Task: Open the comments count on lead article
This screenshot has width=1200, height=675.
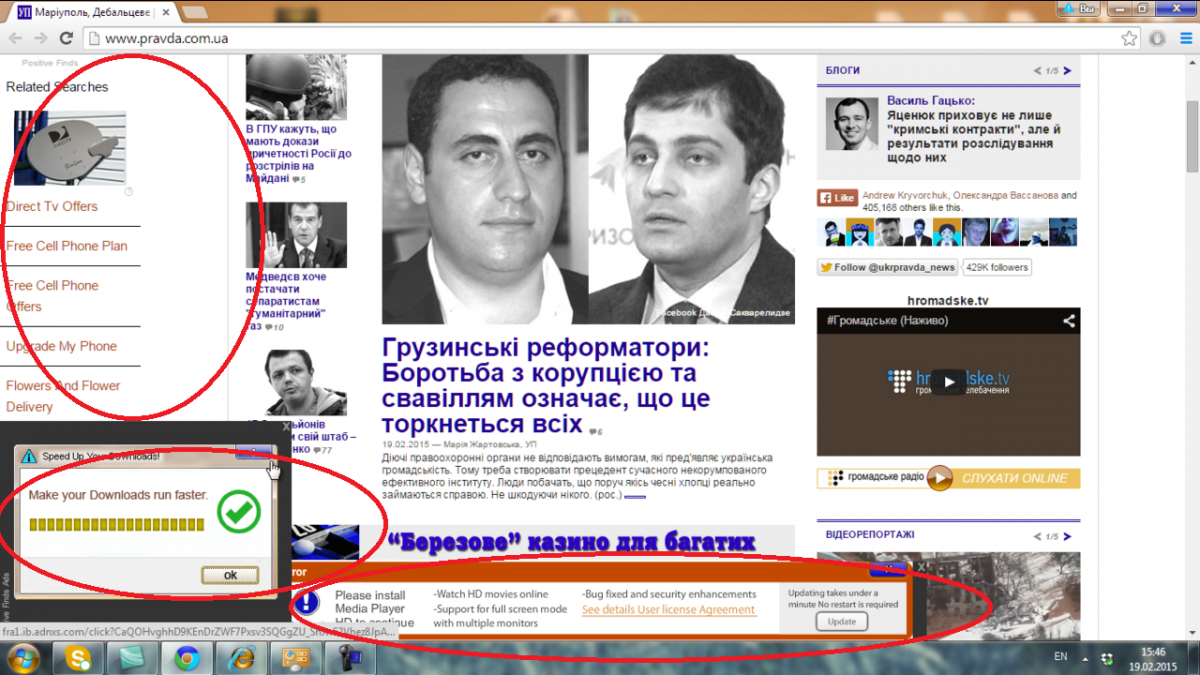Action: pyautogui.click(x=596, y=432)
